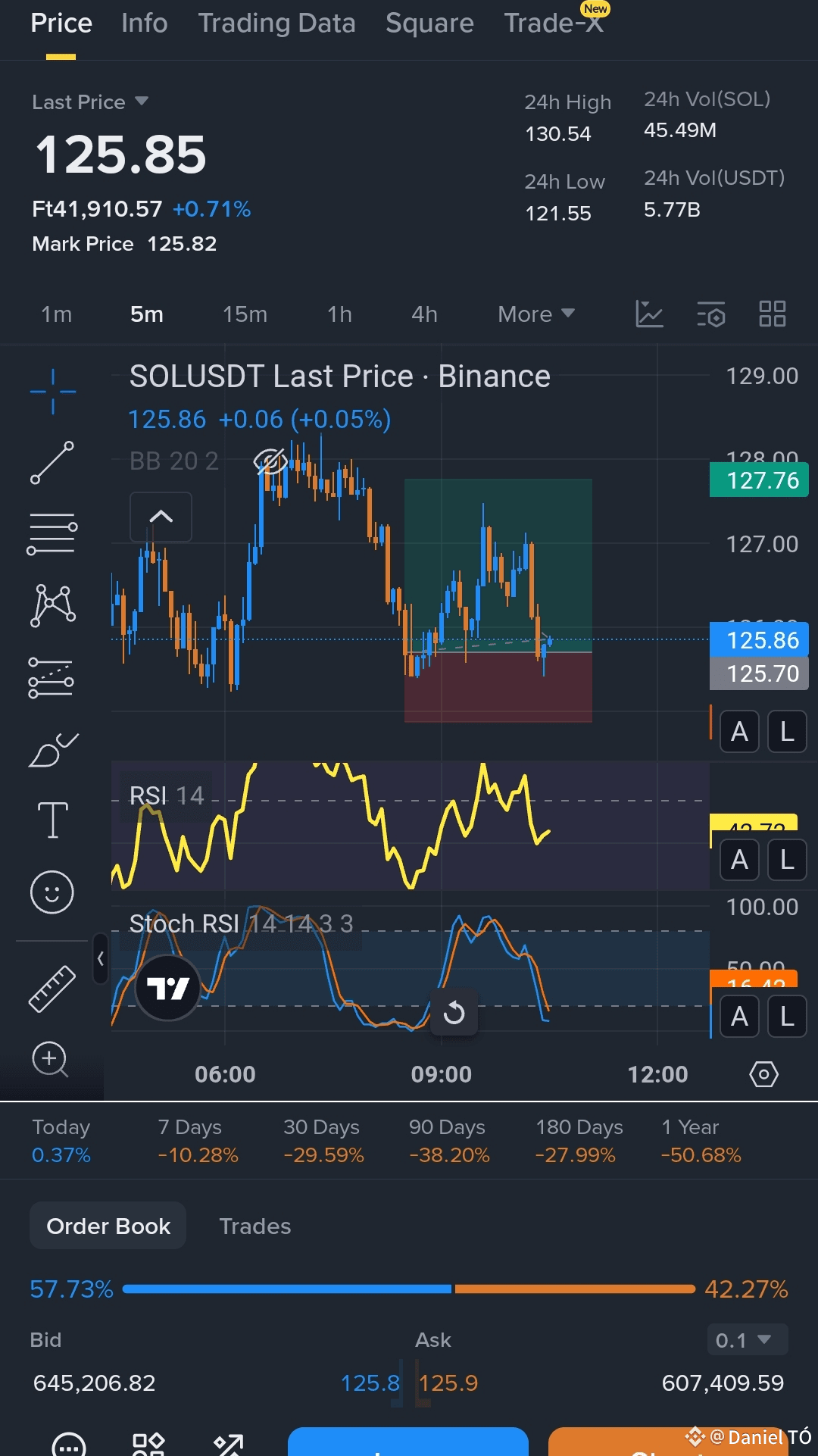Tap the Stoch RSI 14 14 3 3 label

pyautogui.click(x=241, y=924)
